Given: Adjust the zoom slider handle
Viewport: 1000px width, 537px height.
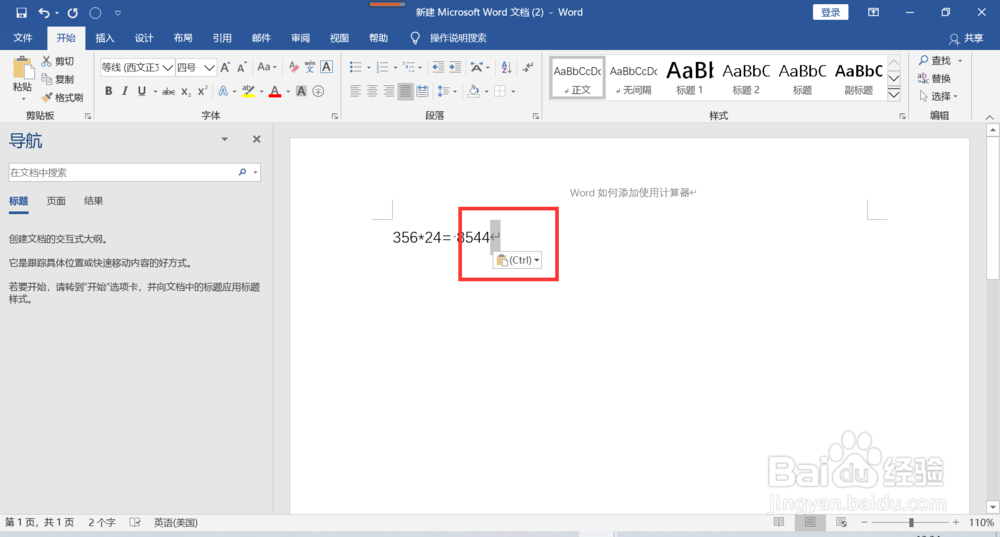Looking at the screenshot, I should (x=911, y=522).
